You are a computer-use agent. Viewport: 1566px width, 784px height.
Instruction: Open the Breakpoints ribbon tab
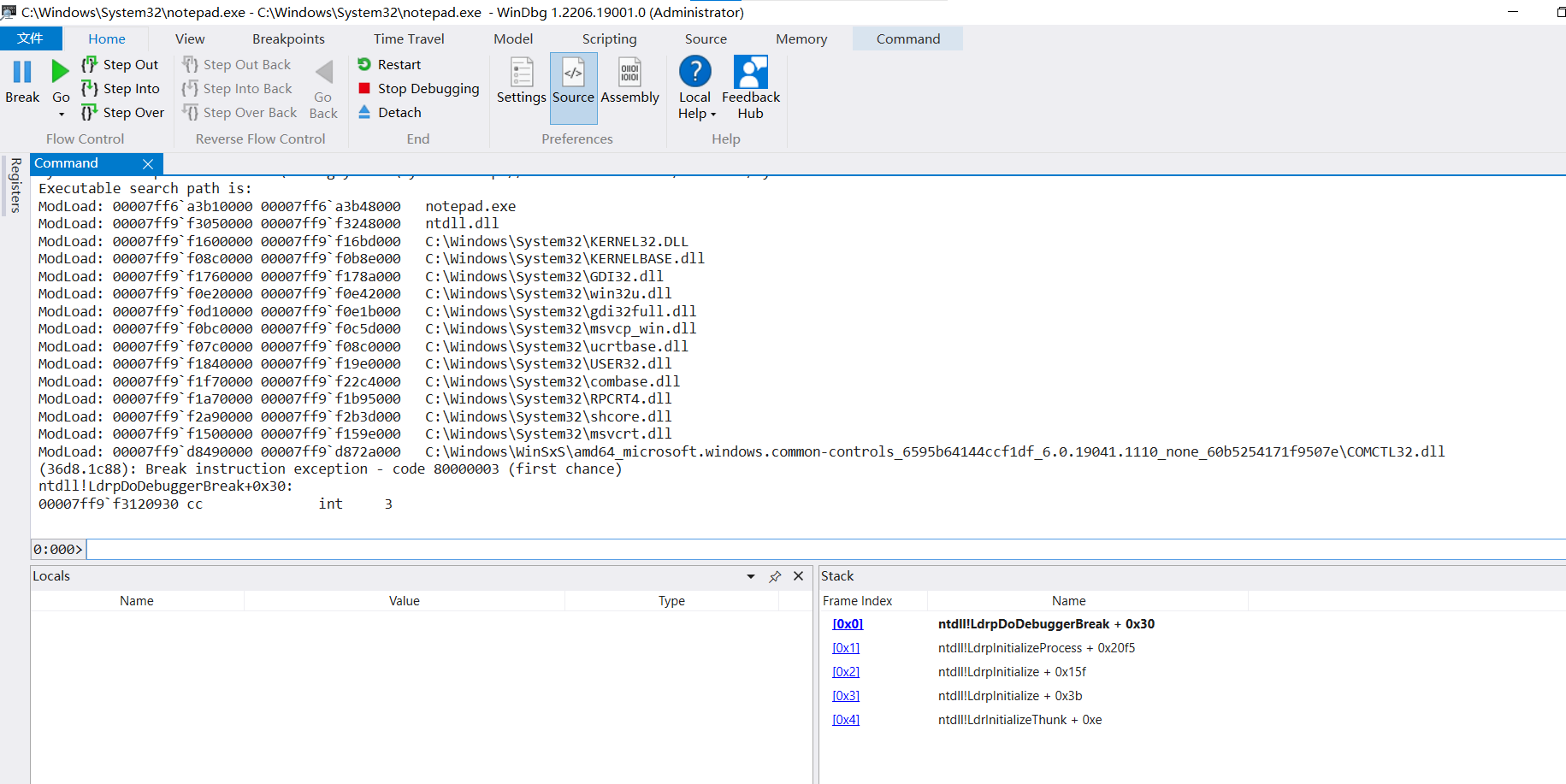tap(288, 38)
